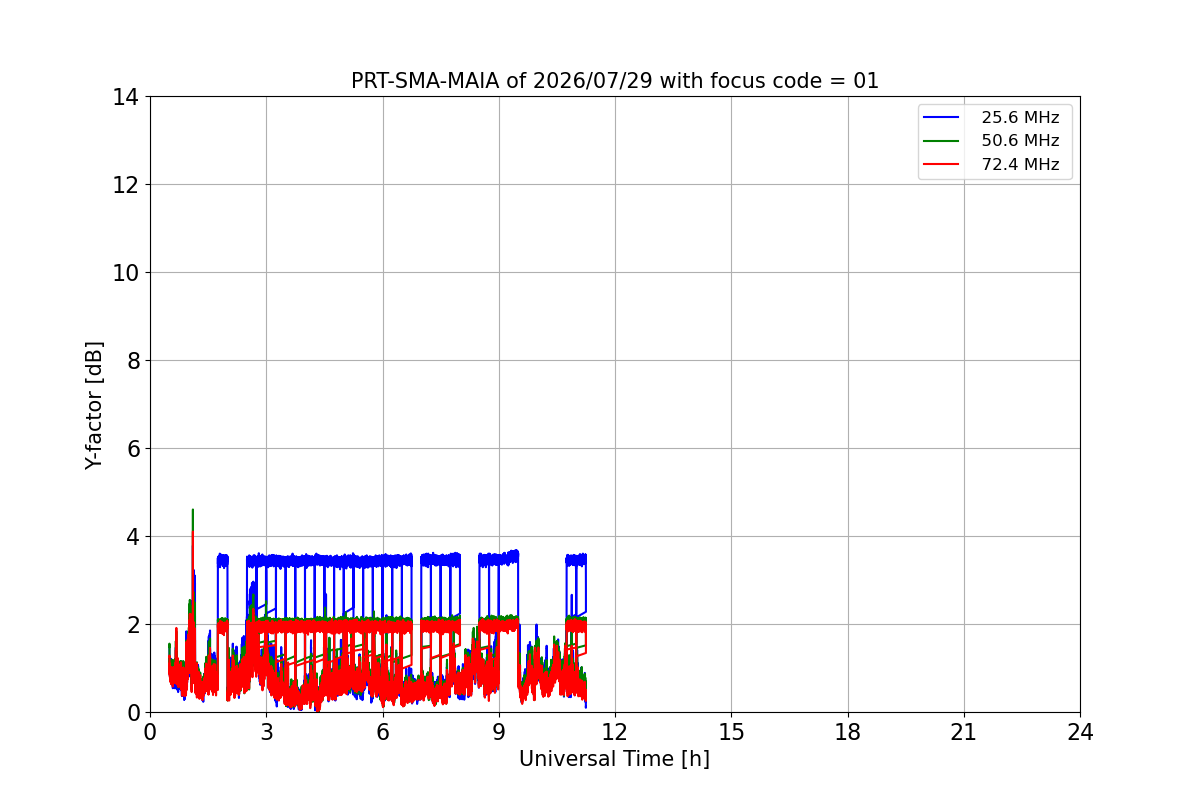Click the red legend line sample
The image size is (1200, 800).
point(943,164)
